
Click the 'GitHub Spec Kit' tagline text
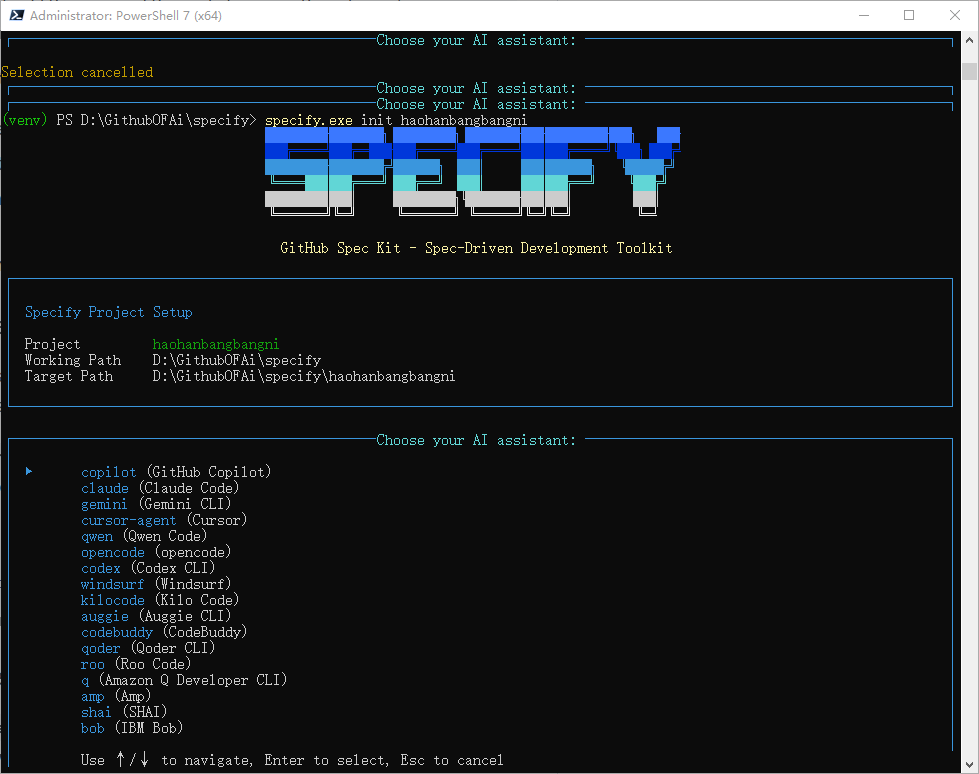click(476, 248)
